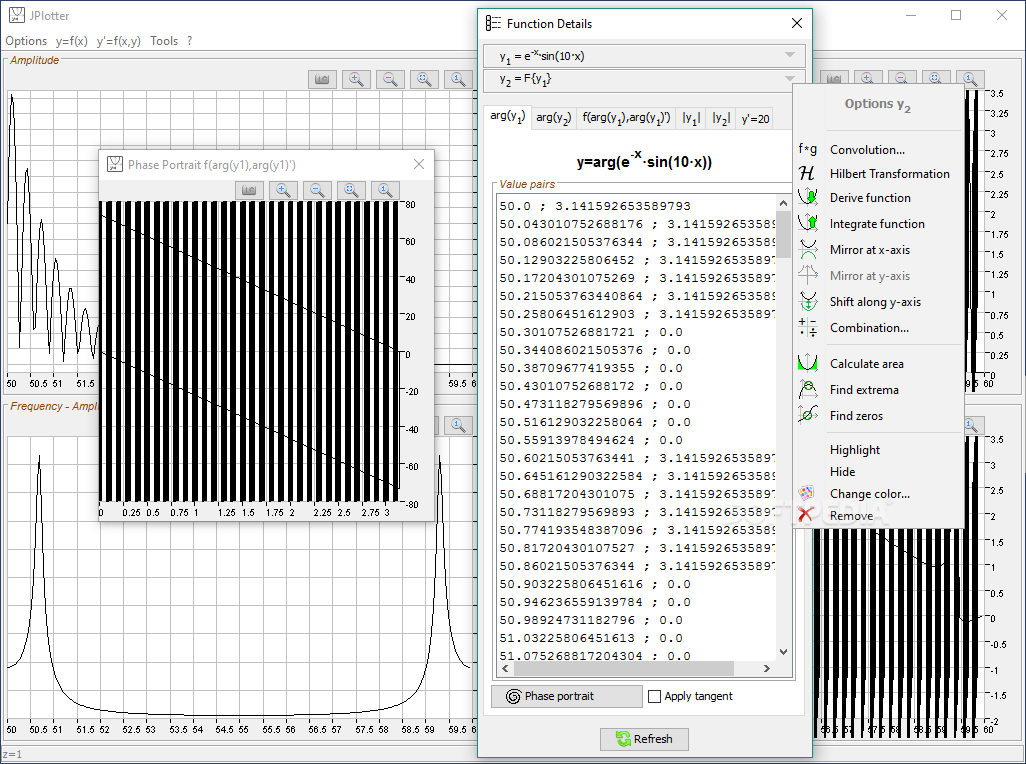The height and width of the screenshot is (764, 1026).
Task: Take a snapshot of the Amplitude plot
Action: tap(322, 79)
